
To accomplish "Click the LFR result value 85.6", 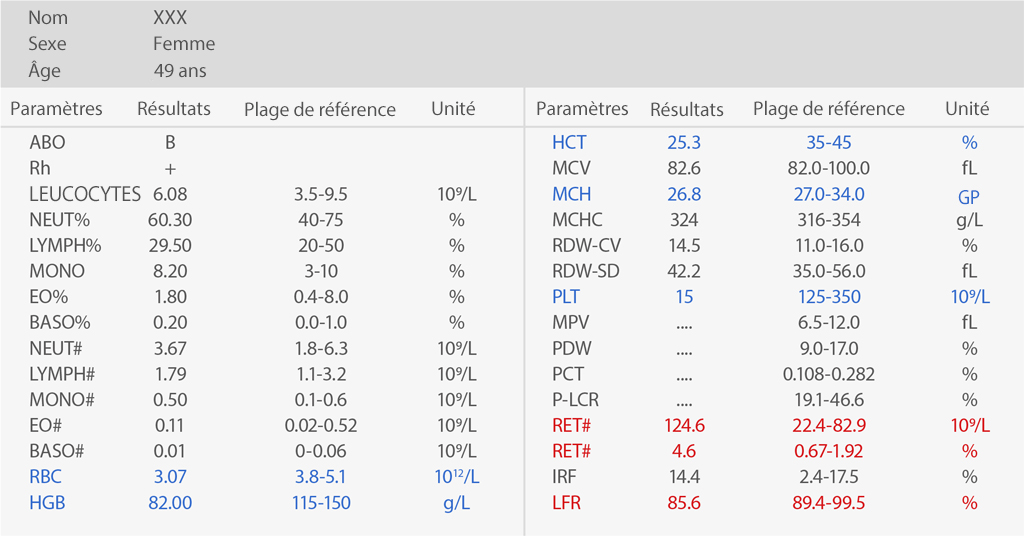I will tap(684, 503).
